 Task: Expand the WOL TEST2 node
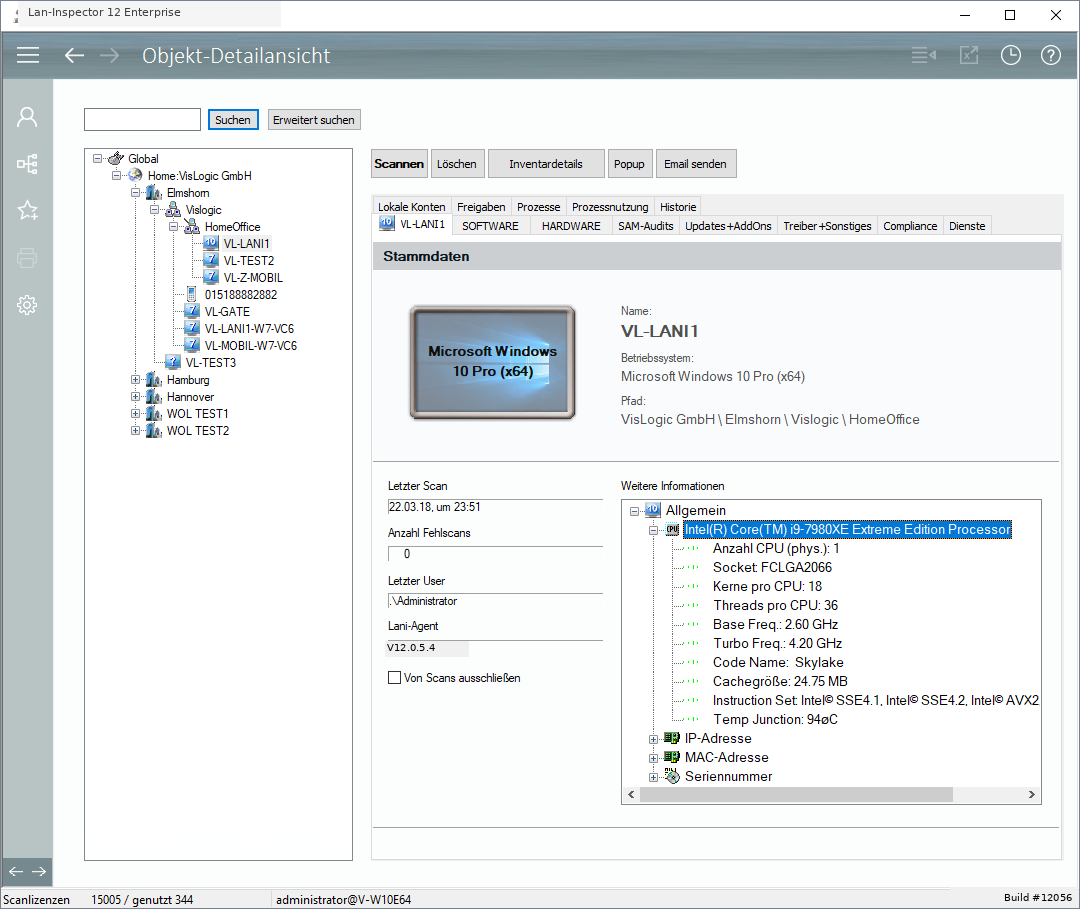point(136,430)
